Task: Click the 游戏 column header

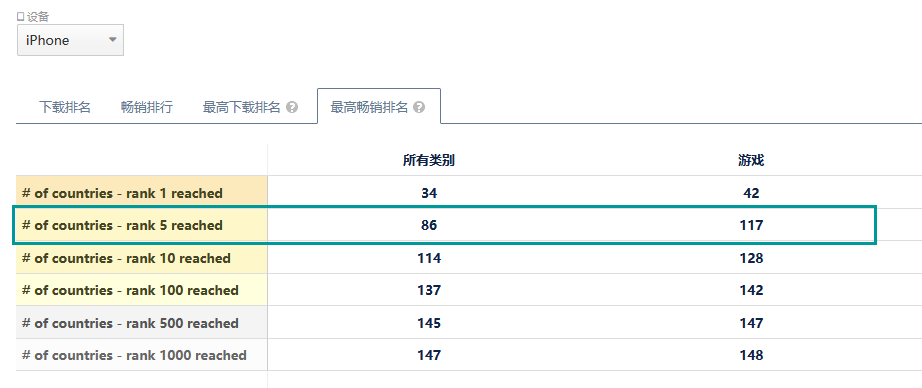Action: coord(751,160)
